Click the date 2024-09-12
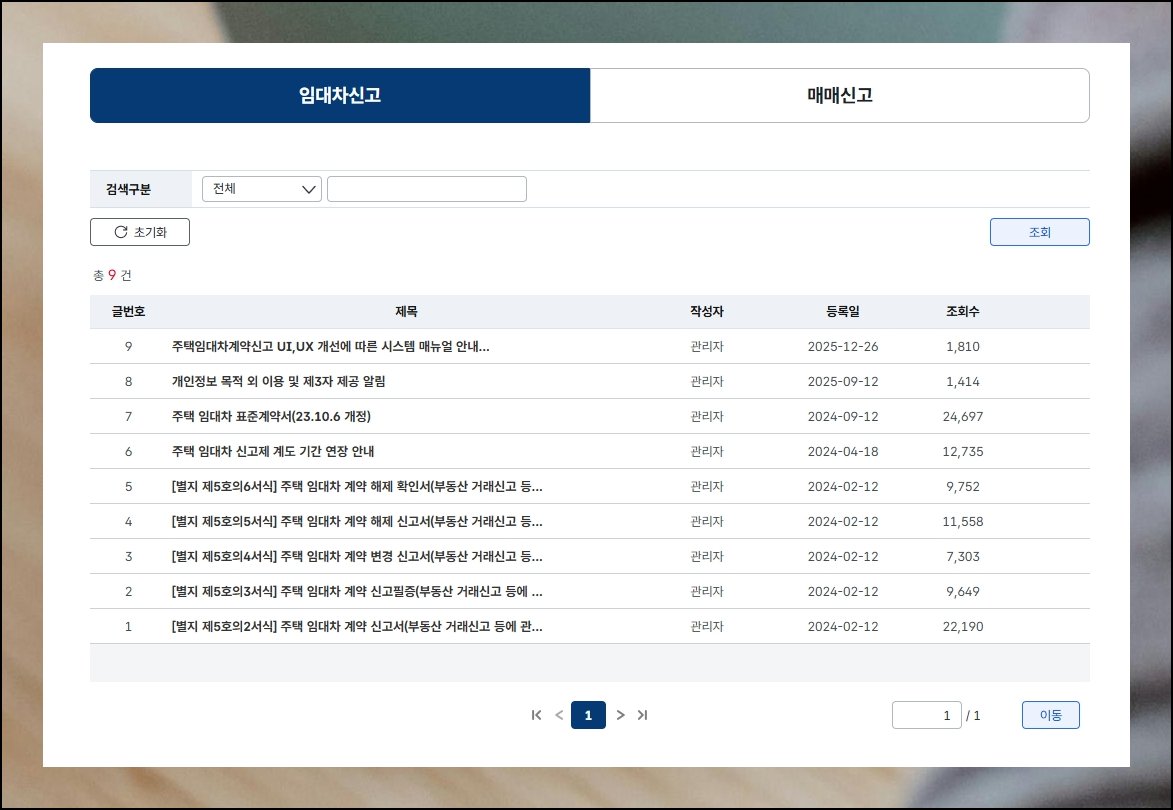The width and height of the screenshot is (1173, 810). (843, 417)
